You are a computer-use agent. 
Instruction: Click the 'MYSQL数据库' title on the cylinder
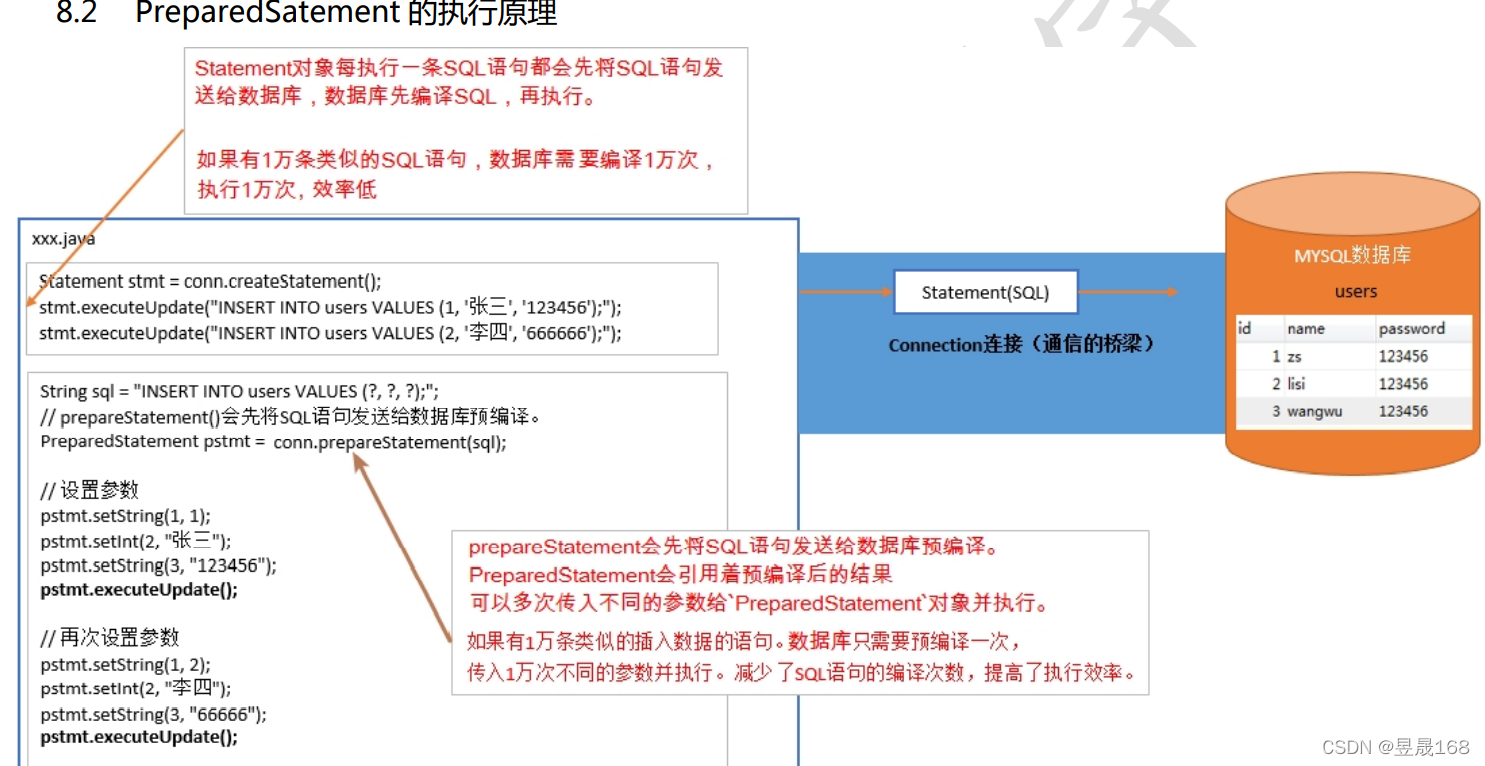pos(1353,256)
